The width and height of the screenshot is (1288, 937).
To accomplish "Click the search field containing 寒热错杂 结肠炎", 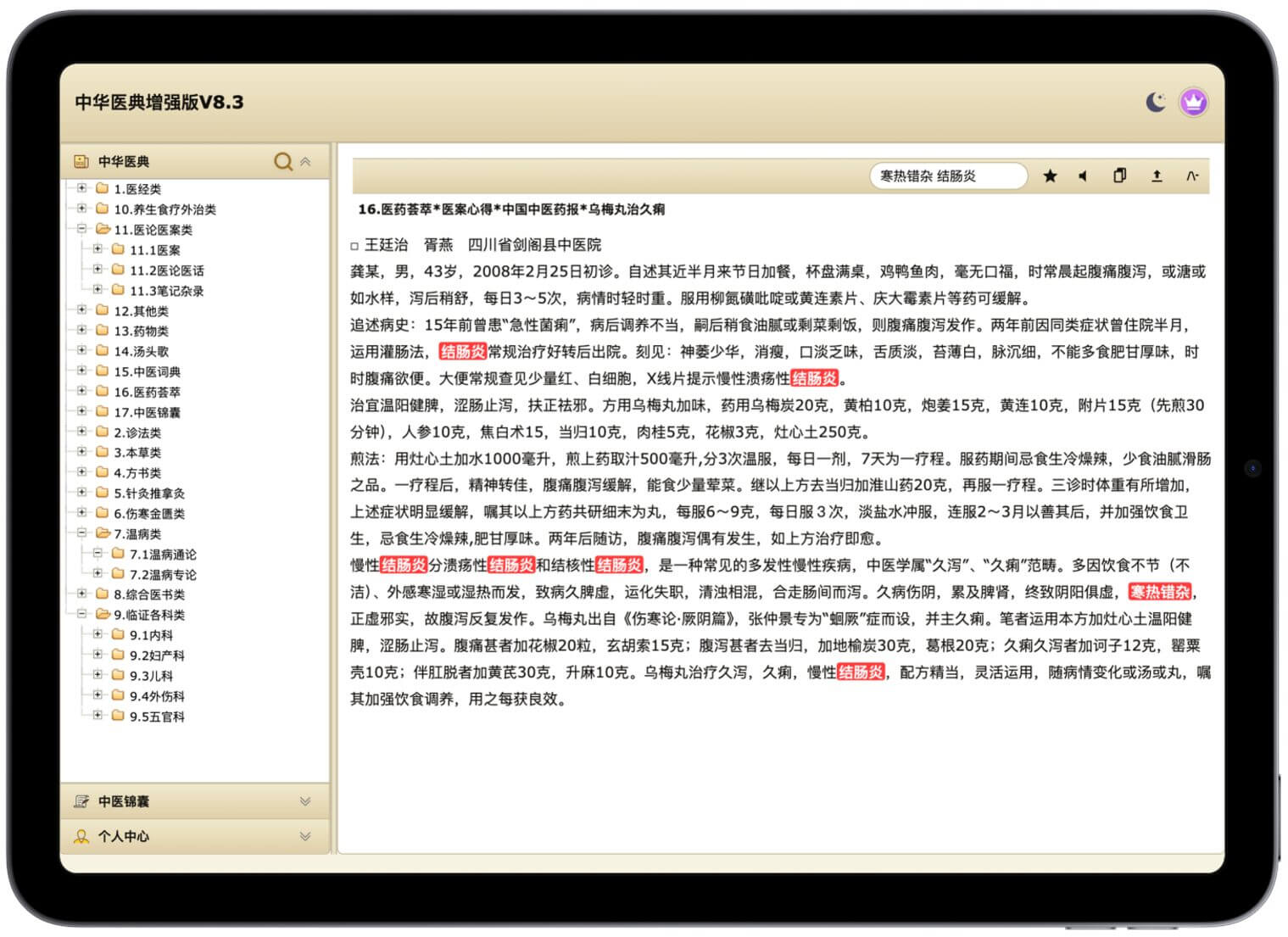I will tap(945, 176).
